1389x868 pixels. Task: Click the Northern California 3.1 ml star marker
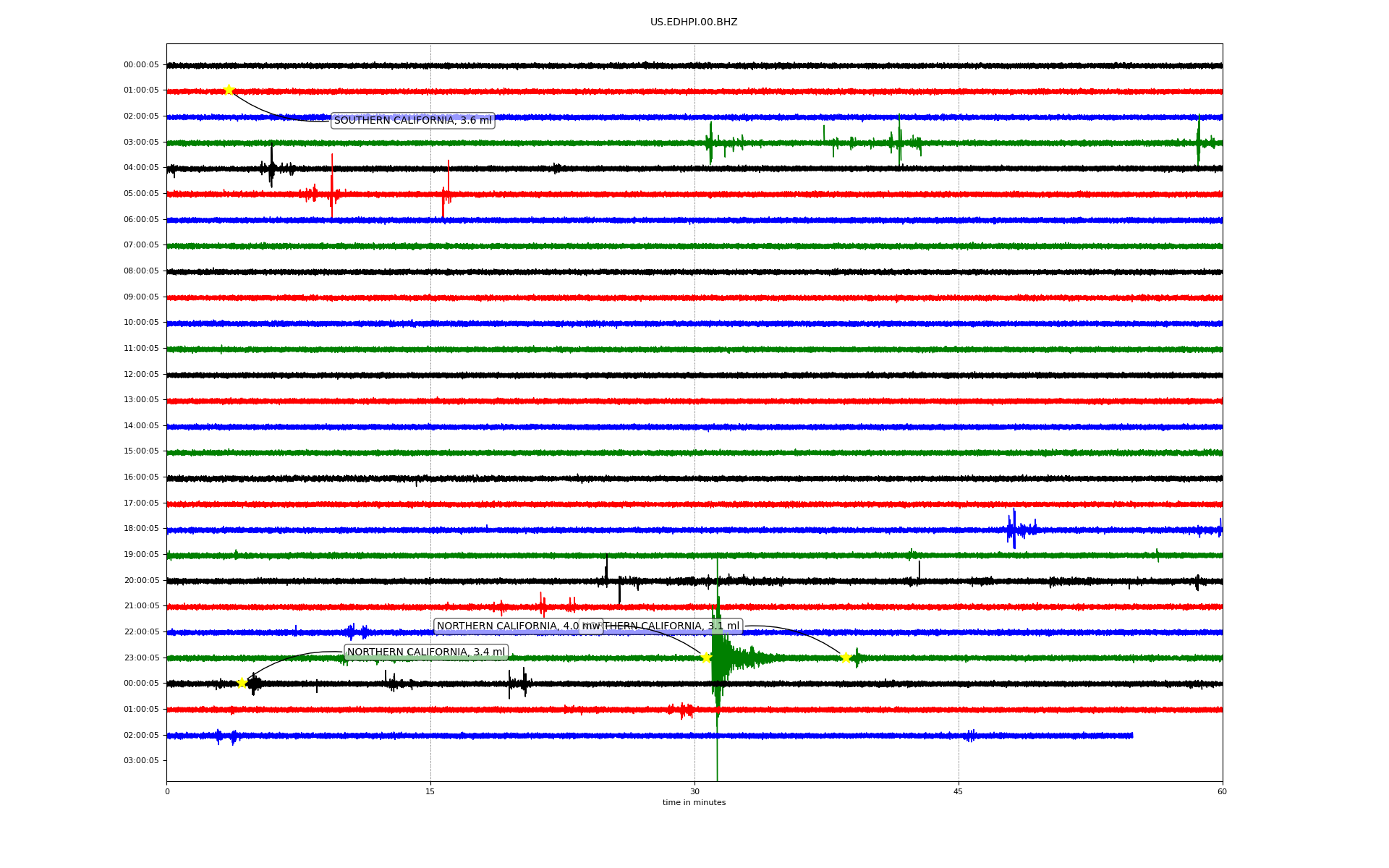click(x=845, y=658)
